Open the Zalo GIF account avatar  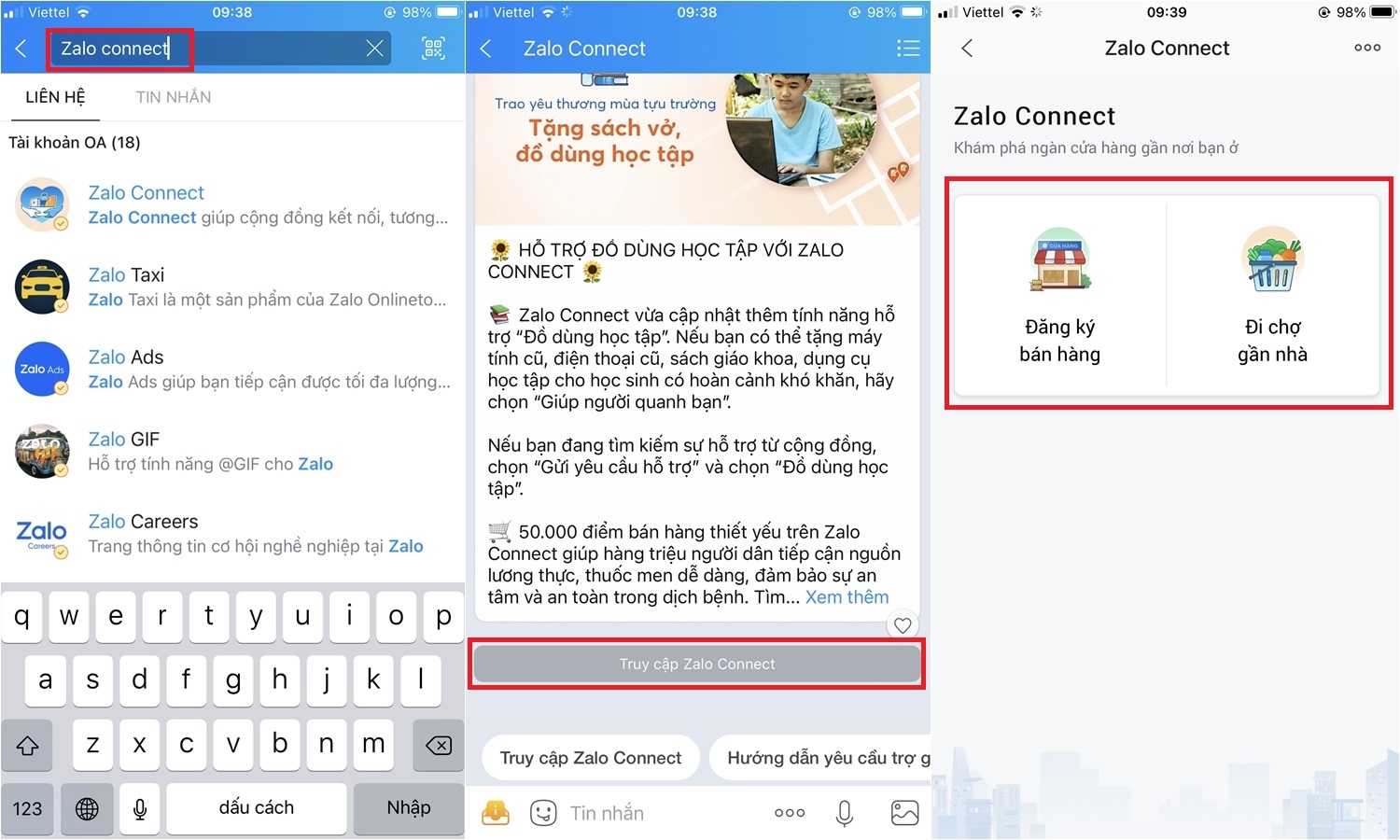pyautogui.click(x=42, y=451)
